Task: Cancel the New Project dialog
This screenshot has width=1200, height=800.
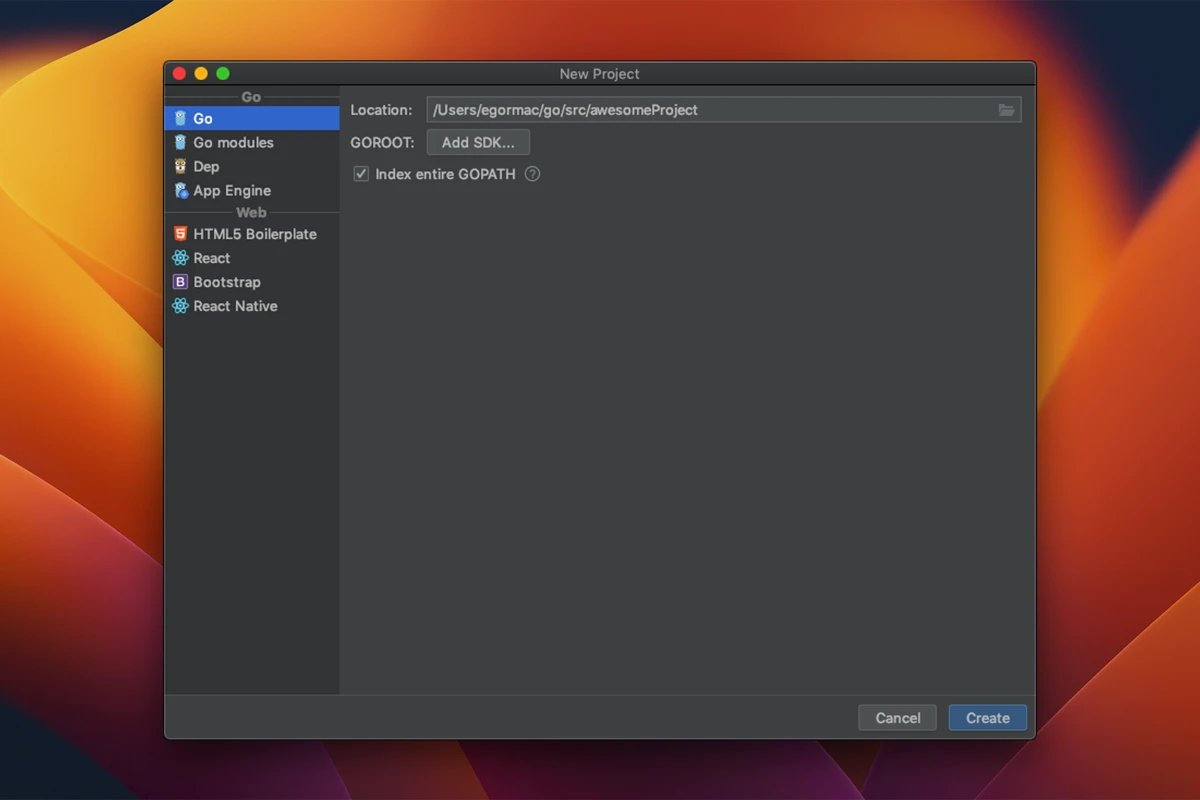Action: click(x=897, y=718)
